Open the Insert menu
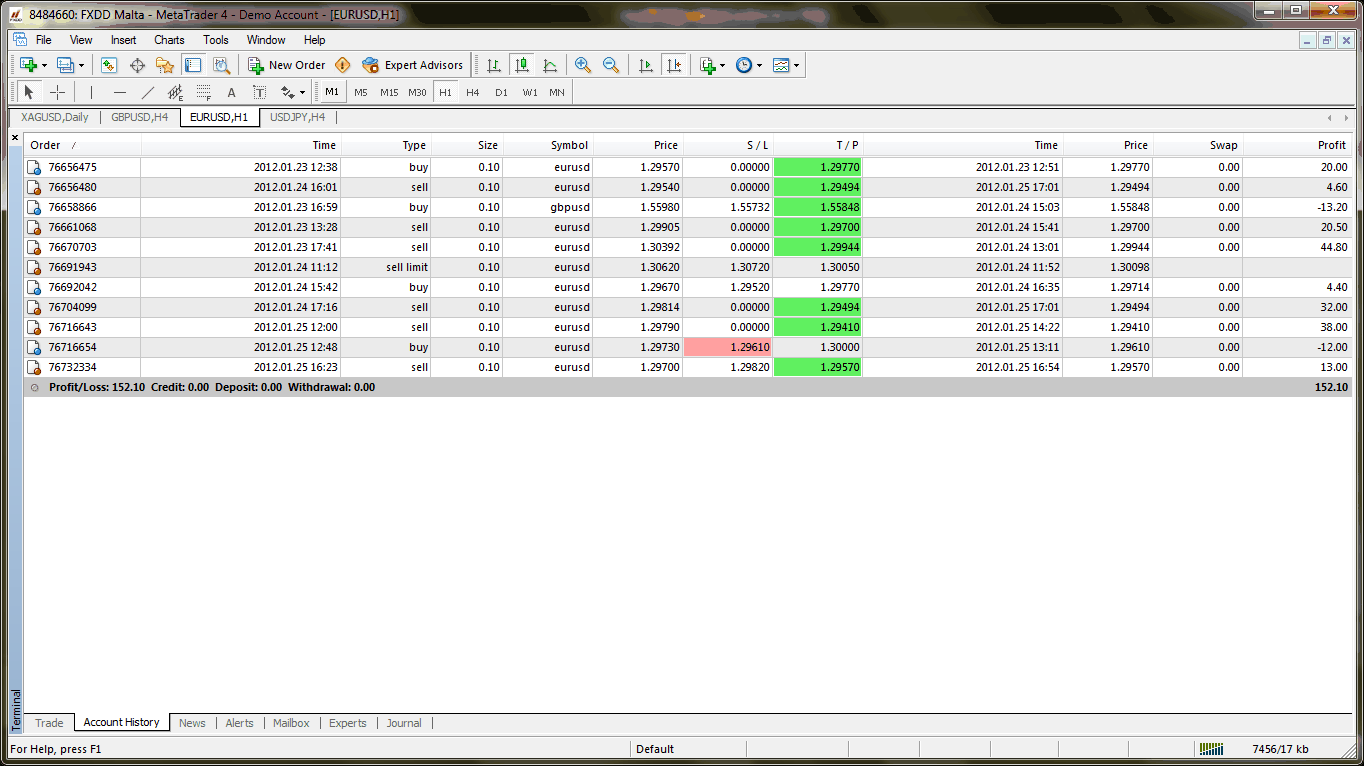The width and height of the screenshot is (1364, 766). tap(123, 40)
